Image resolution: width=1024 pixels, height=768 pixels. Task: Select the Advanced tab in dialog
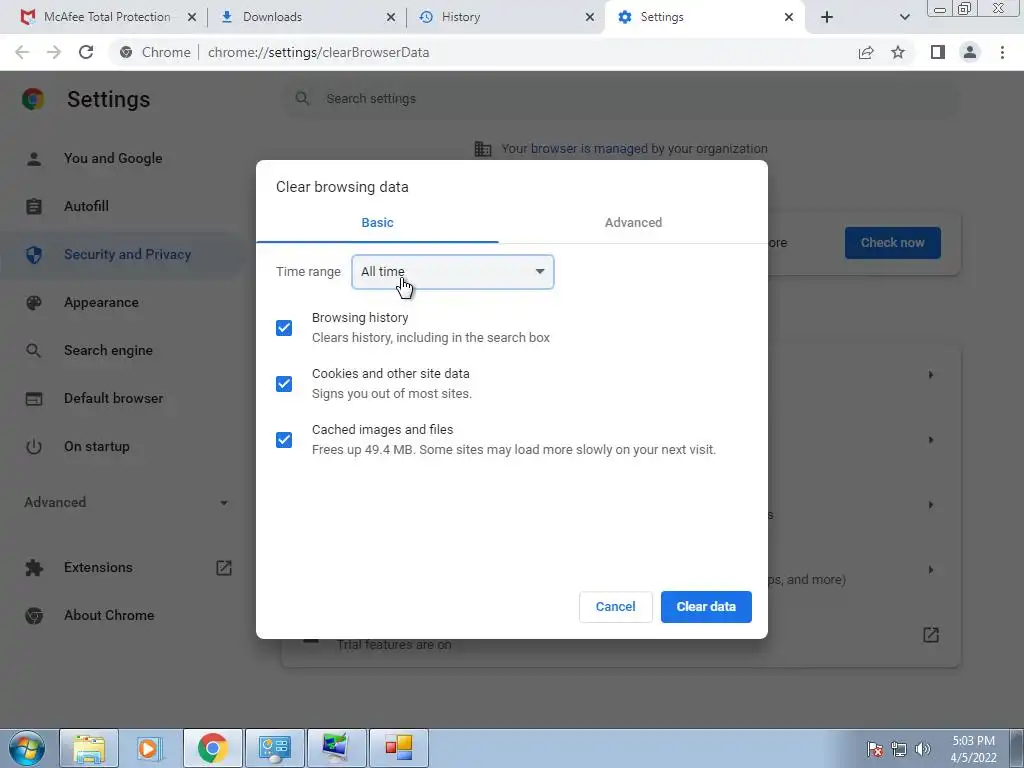pyautogui.click(x=633, y=223)
